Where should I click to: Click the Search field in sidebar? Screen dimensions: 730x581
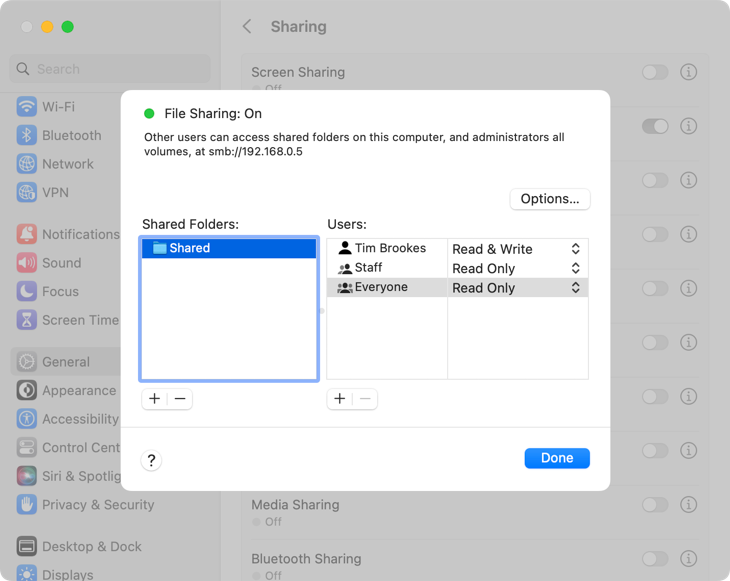[110, 69]
